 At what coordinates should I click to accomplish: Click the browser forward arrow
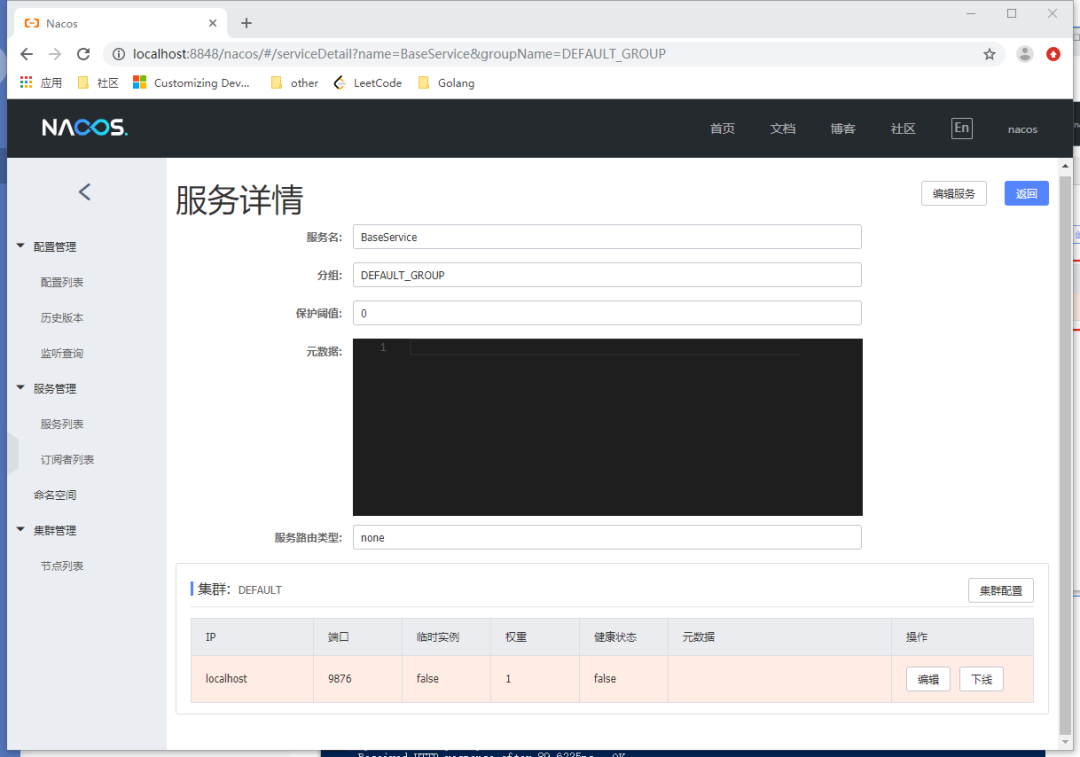55,54
